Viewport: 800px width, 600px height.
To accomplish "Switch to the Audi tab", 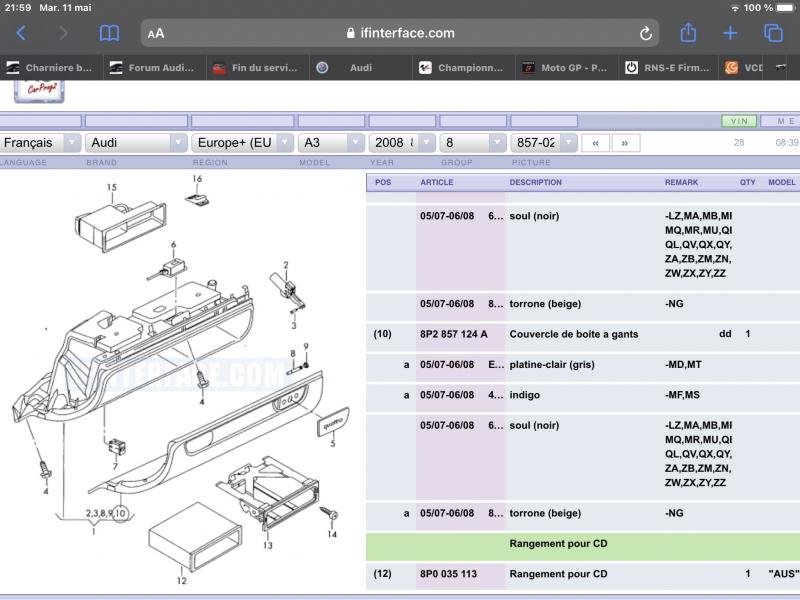I will tap(361, 67).
